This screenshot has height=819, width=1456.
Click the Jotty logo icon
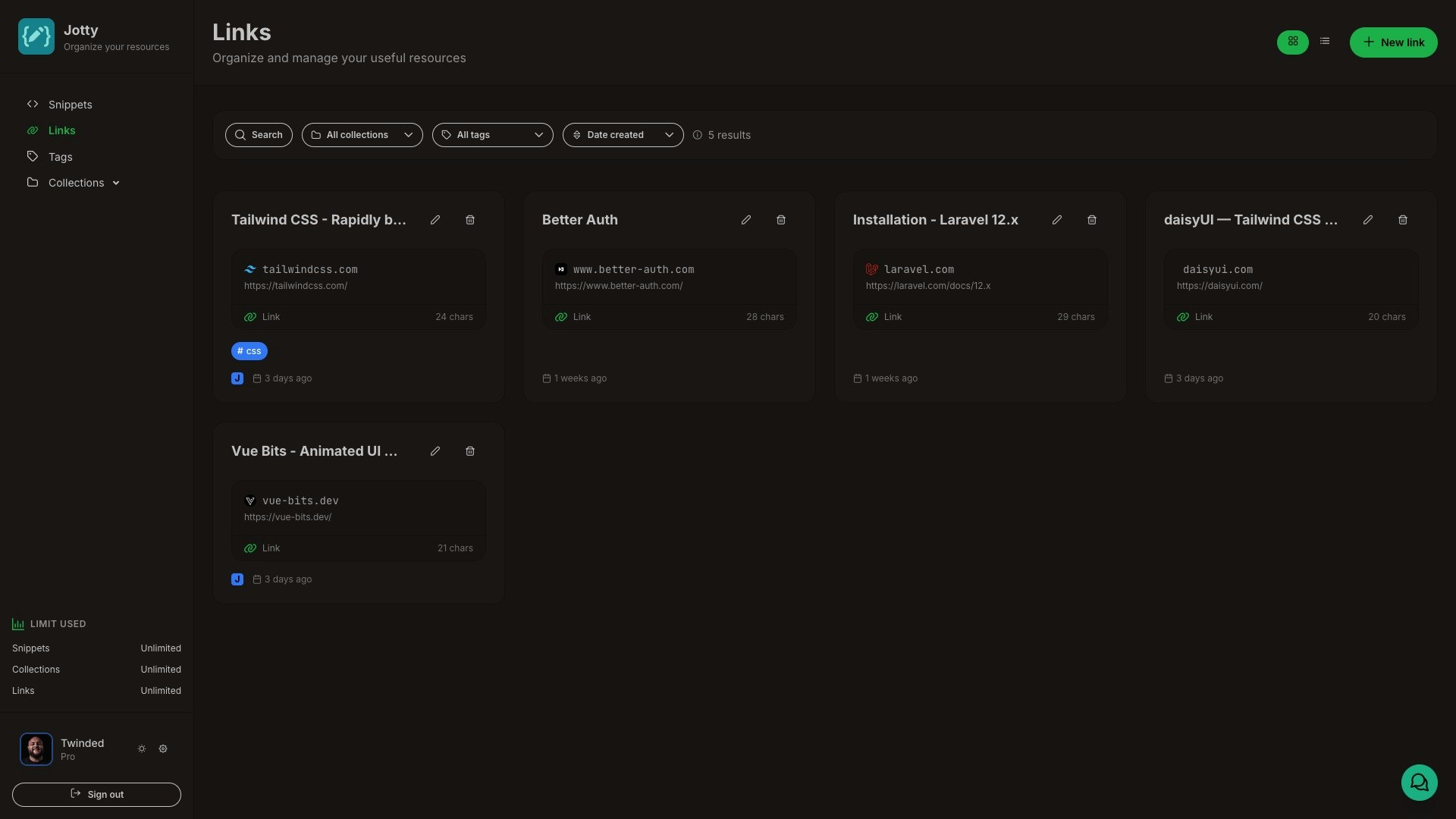click(36, 36)
